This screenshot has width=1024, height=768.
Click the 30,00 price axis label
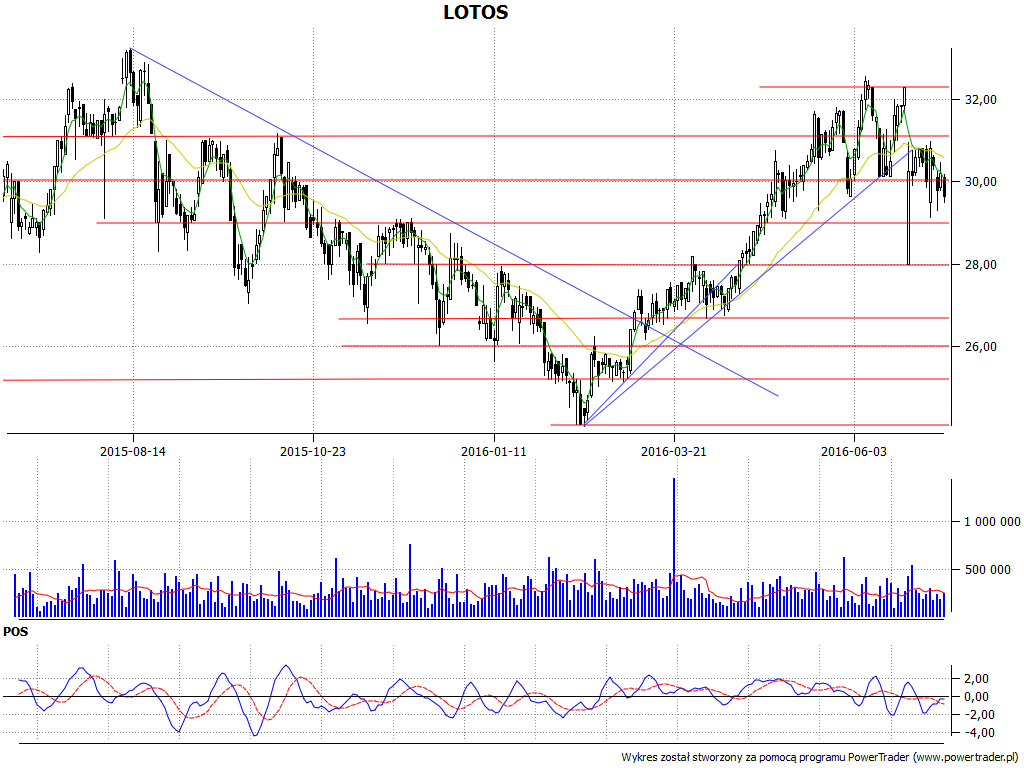coord(981,182)
